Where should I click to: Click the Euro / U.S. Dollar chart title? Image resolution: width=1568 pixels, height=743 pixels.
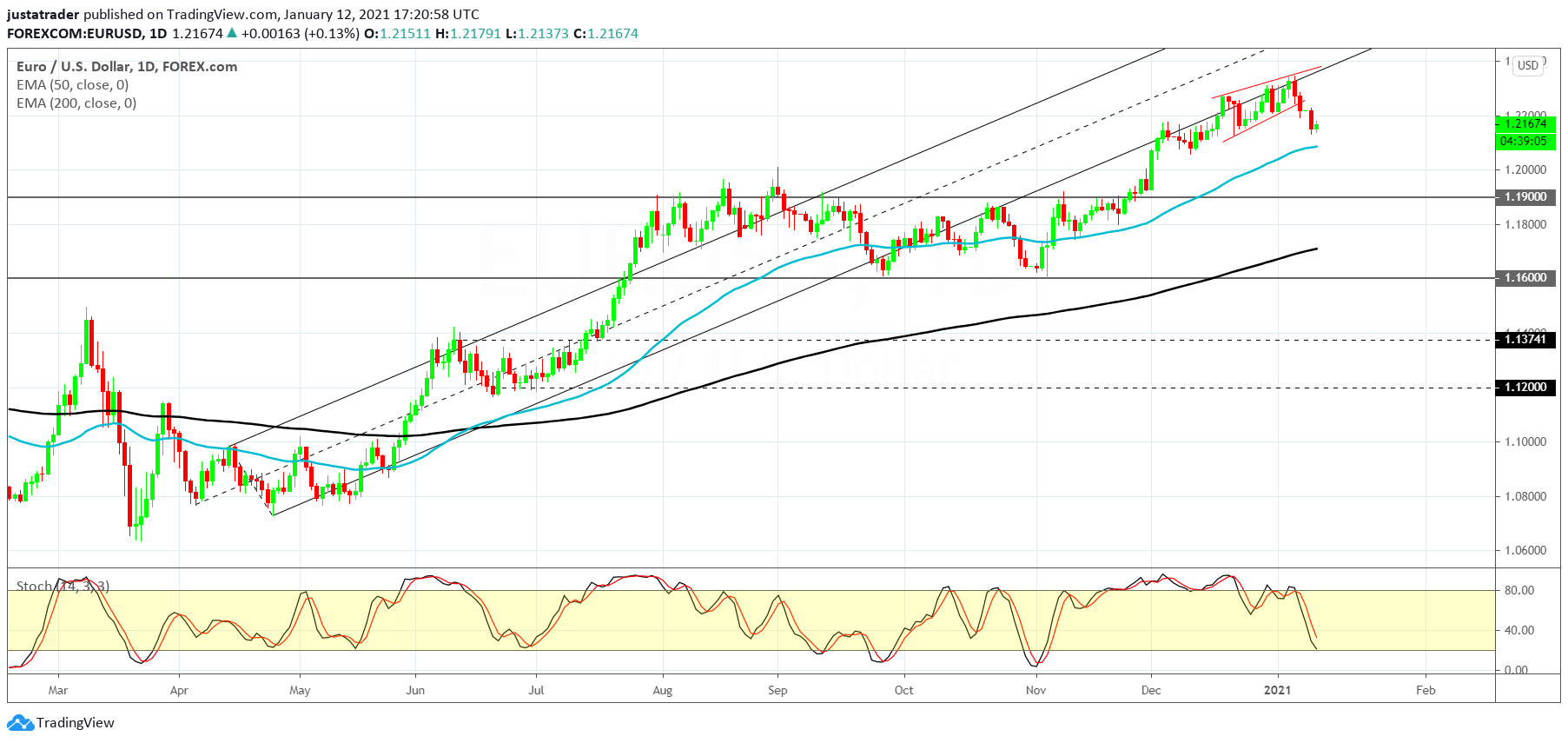127,67
